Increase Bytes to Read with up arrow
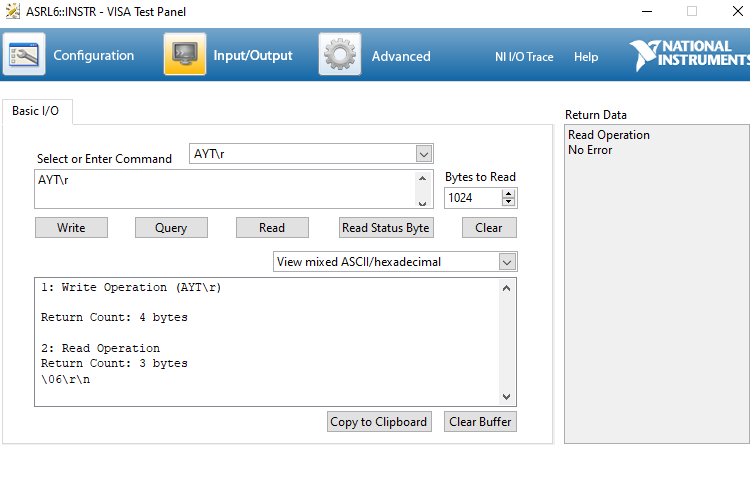 pyautogui.click(x=508, y=193)
